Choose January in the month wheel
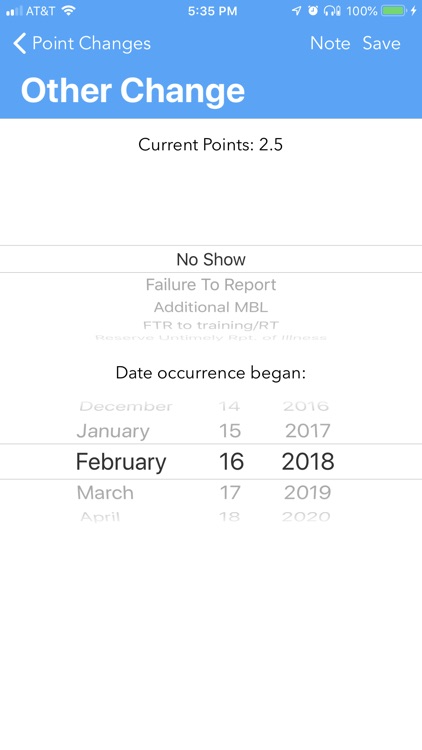Screen dimensions: 422x750 click(113, 431)
